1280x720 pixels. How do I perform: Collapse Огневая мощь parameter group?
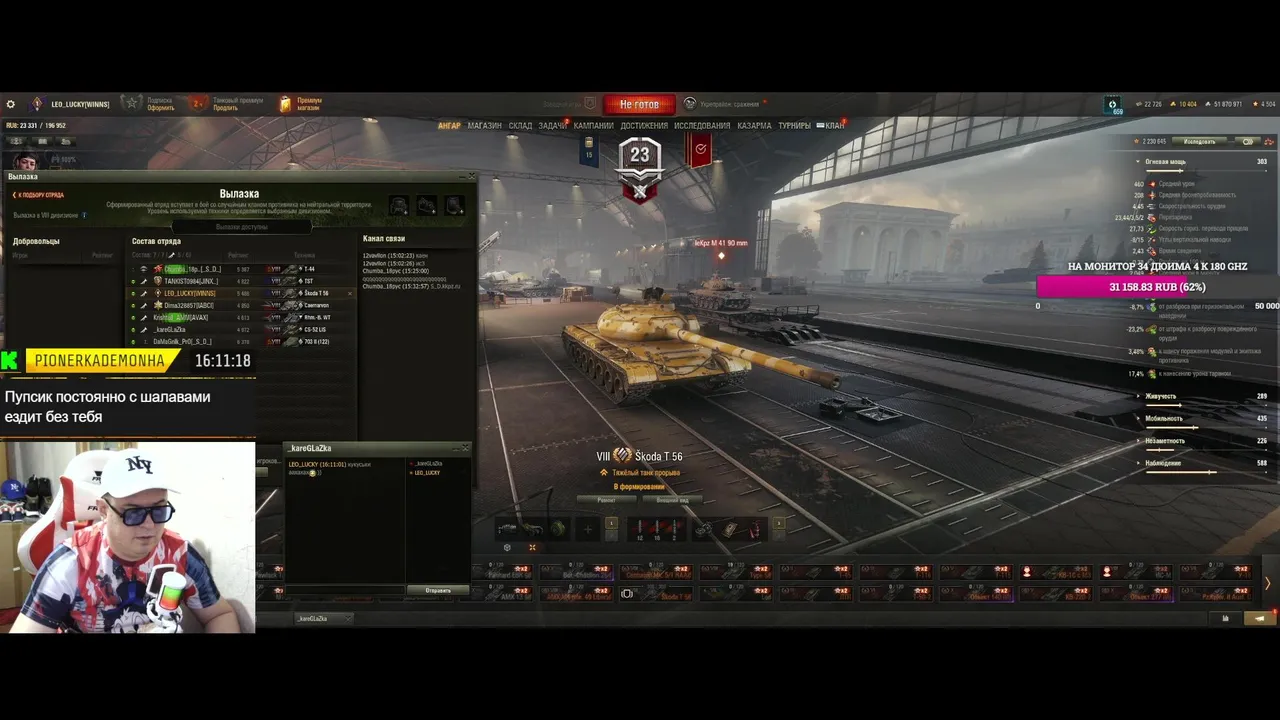pos(1138,161)
